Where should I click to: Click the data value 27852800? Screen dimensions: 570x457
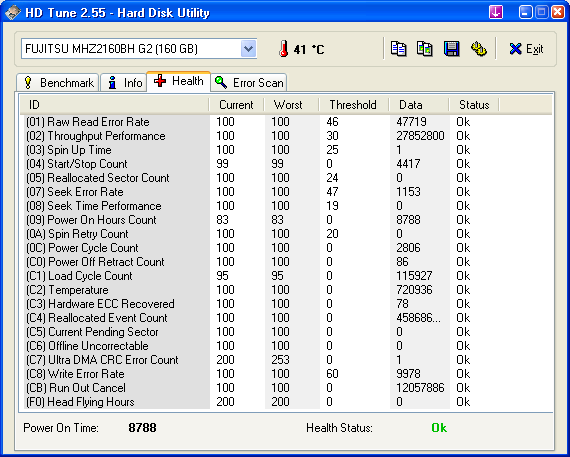(420, 136)
